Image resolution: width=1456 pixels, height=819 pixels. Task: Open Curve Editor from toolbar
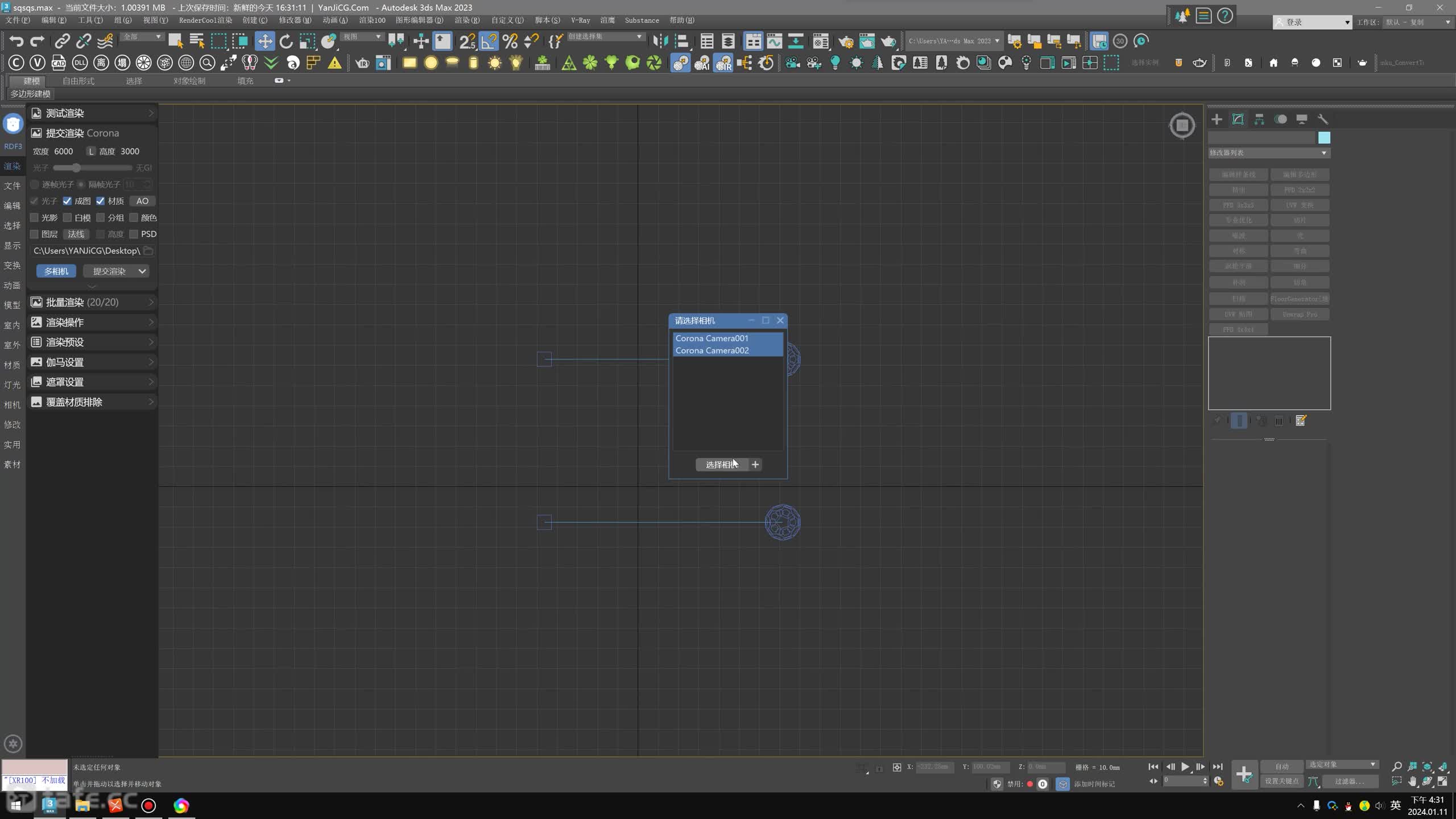[x=774, y=41]
